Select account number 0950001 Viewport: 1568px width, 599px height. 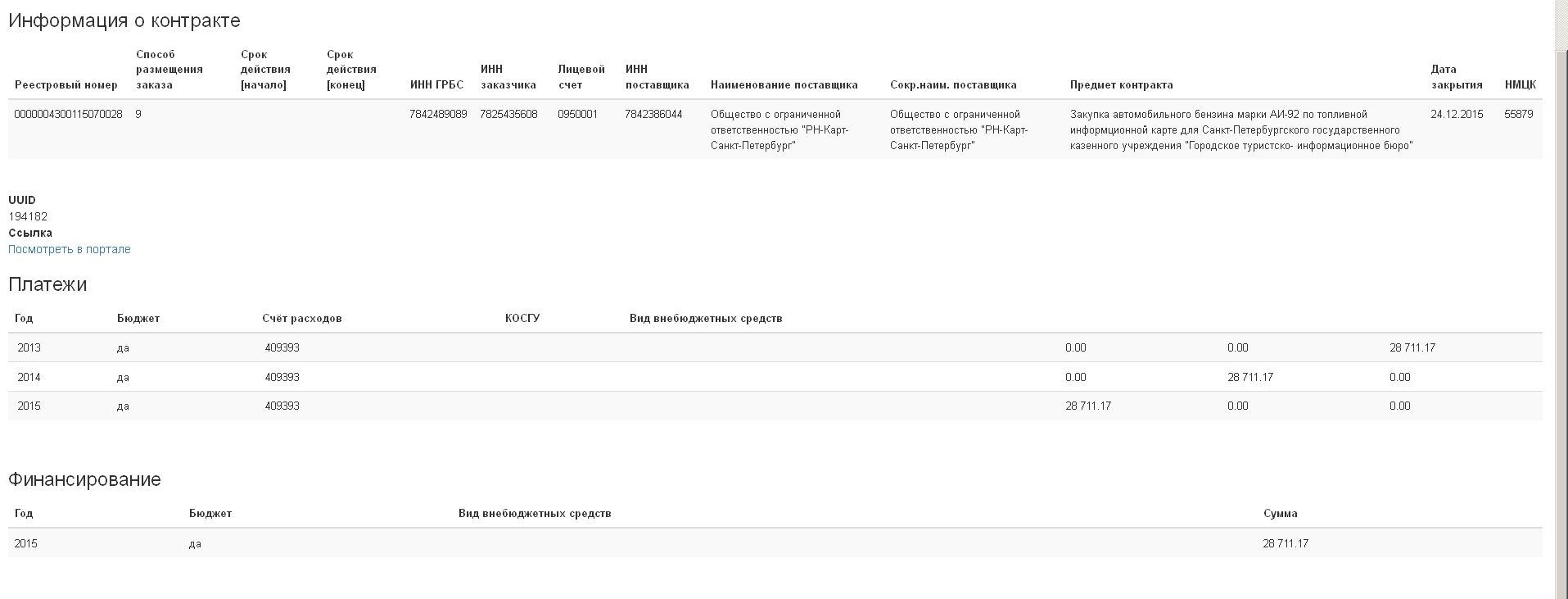(x=577, y=115)
